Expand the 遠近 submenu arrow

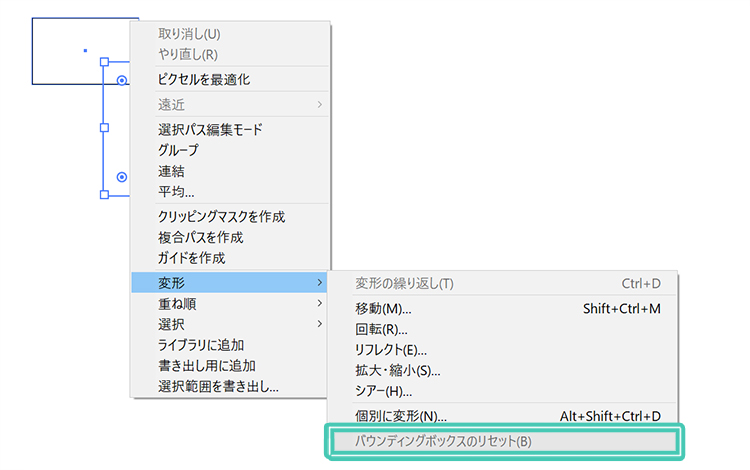pyautogui.click(x=320, y=105)
